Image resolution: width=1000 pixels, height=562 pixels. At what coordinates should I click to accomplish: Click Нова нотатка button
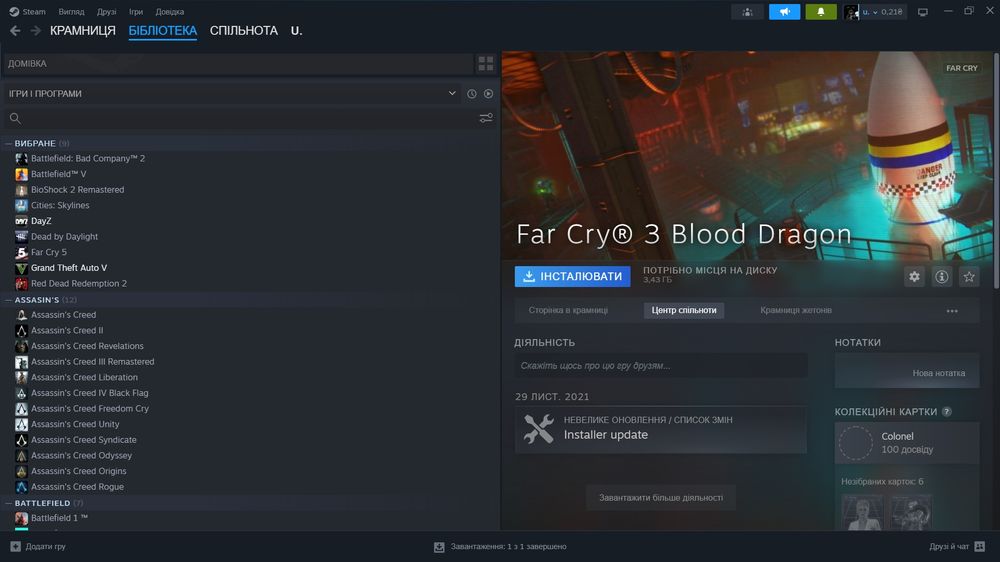point(907,372)
